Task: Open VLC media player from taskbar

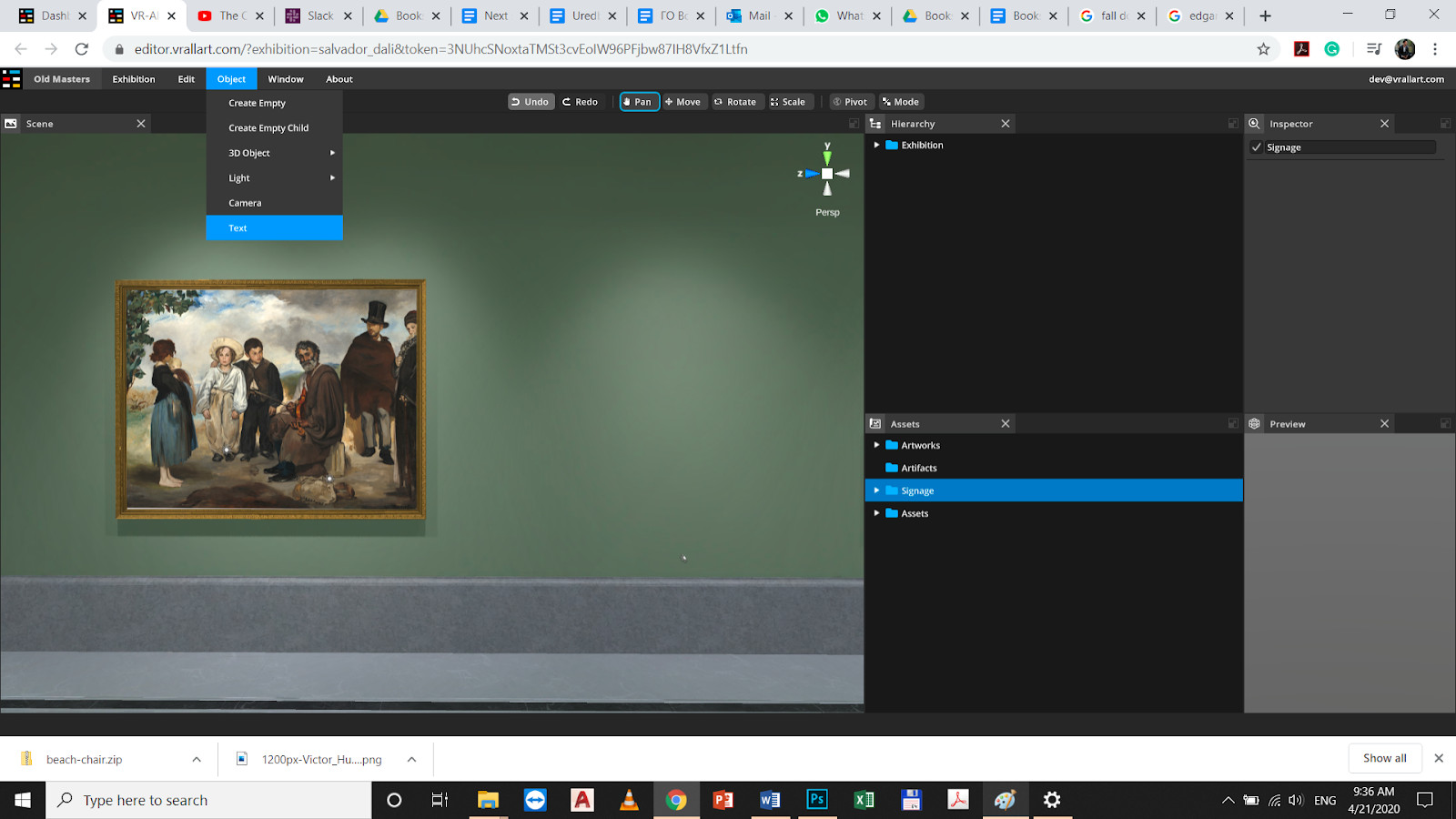Action: [629, 800]
